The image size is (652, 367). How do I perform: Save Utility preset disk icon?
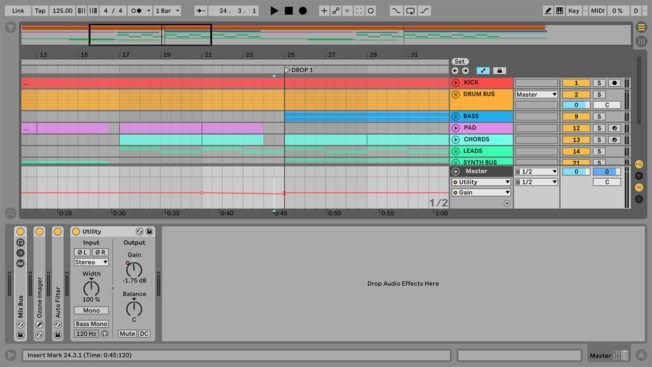pyautogui.click(x=149, y=232)
